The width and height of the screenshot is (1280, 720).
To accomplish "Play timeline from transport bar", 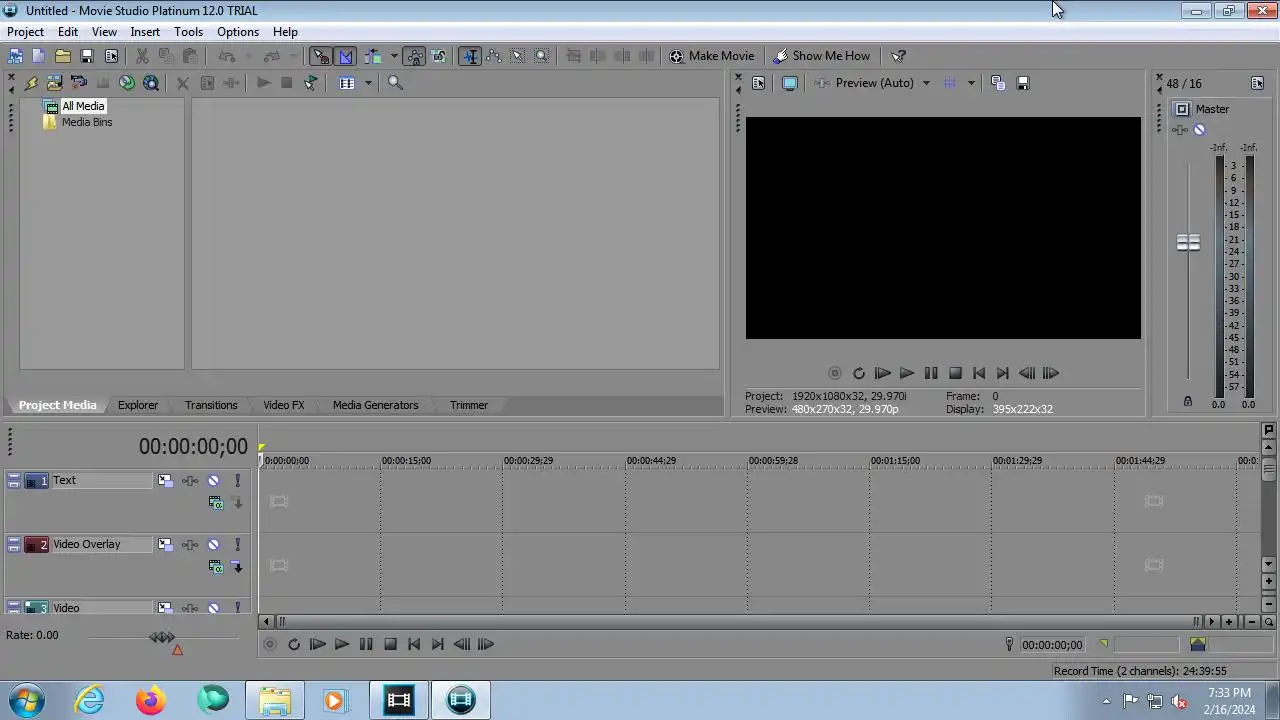I will tap(342, 645).
